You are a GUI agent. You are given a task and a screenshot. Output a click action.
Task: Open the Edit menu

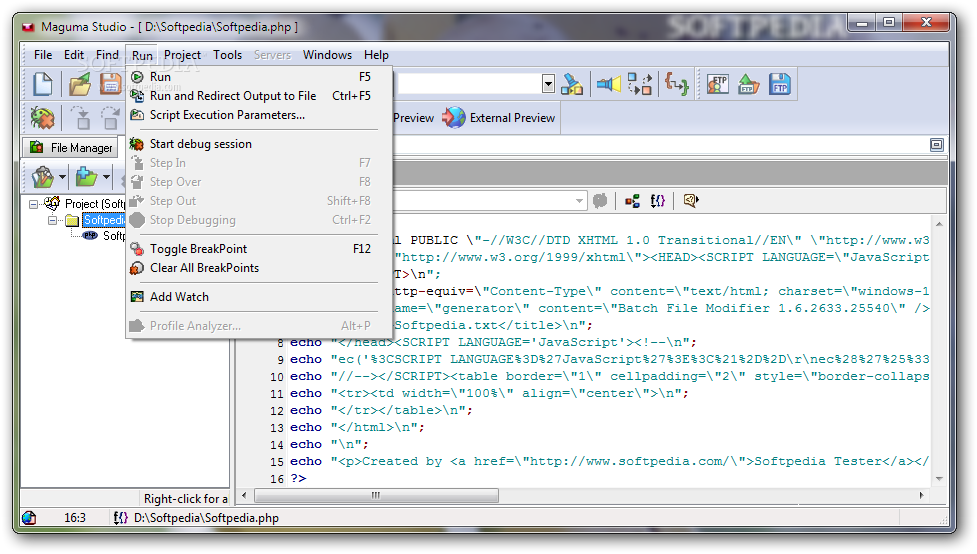[x=74, y=55]
